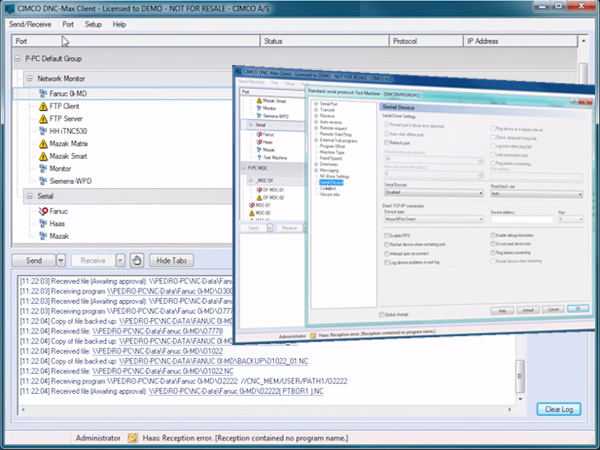
Task: Click the Status column header
Action: pyautogui.click(x=324, y=41)
